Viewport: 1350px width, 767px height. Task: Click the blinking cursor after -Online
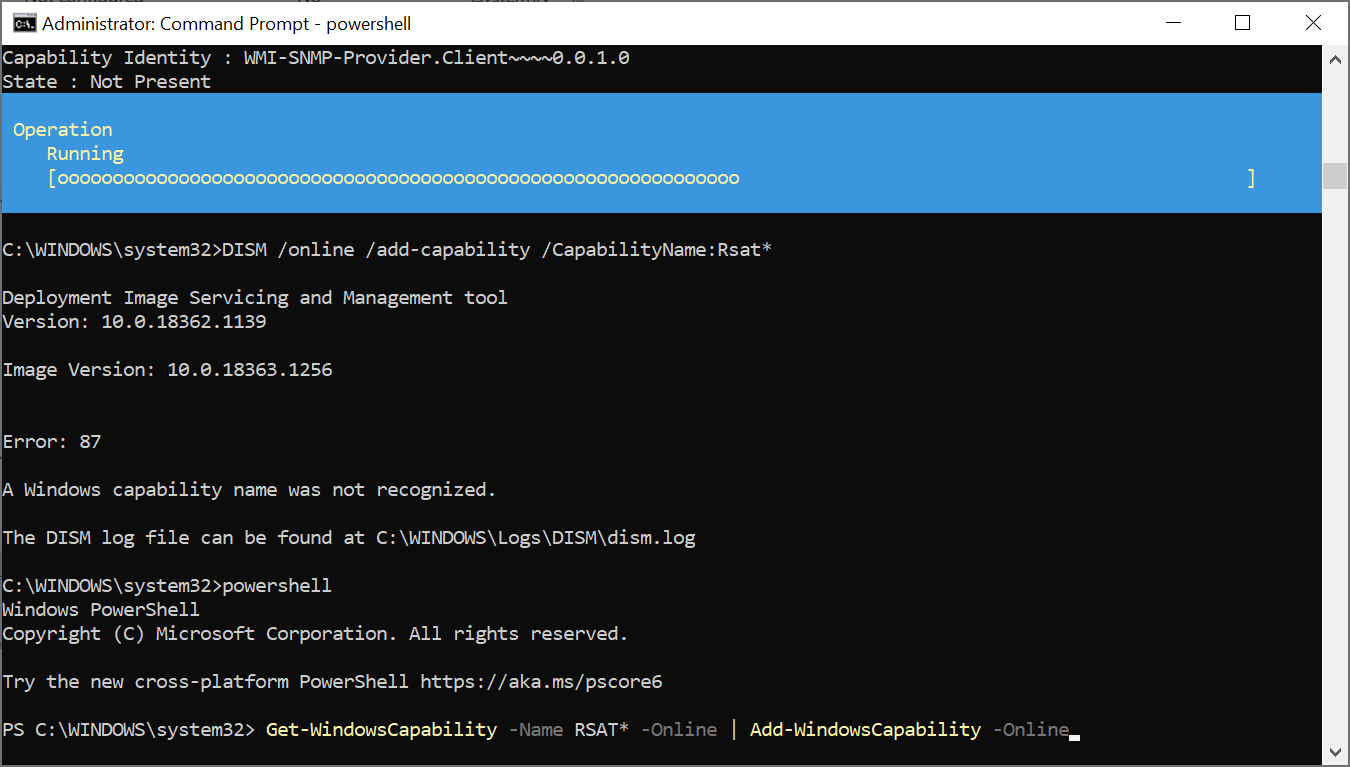1075,737
